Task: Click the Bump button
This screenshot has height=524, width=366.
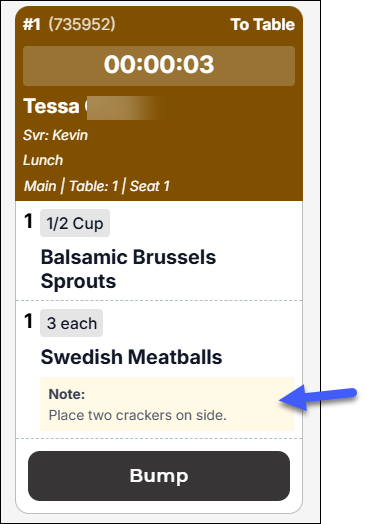Action: 159,476
